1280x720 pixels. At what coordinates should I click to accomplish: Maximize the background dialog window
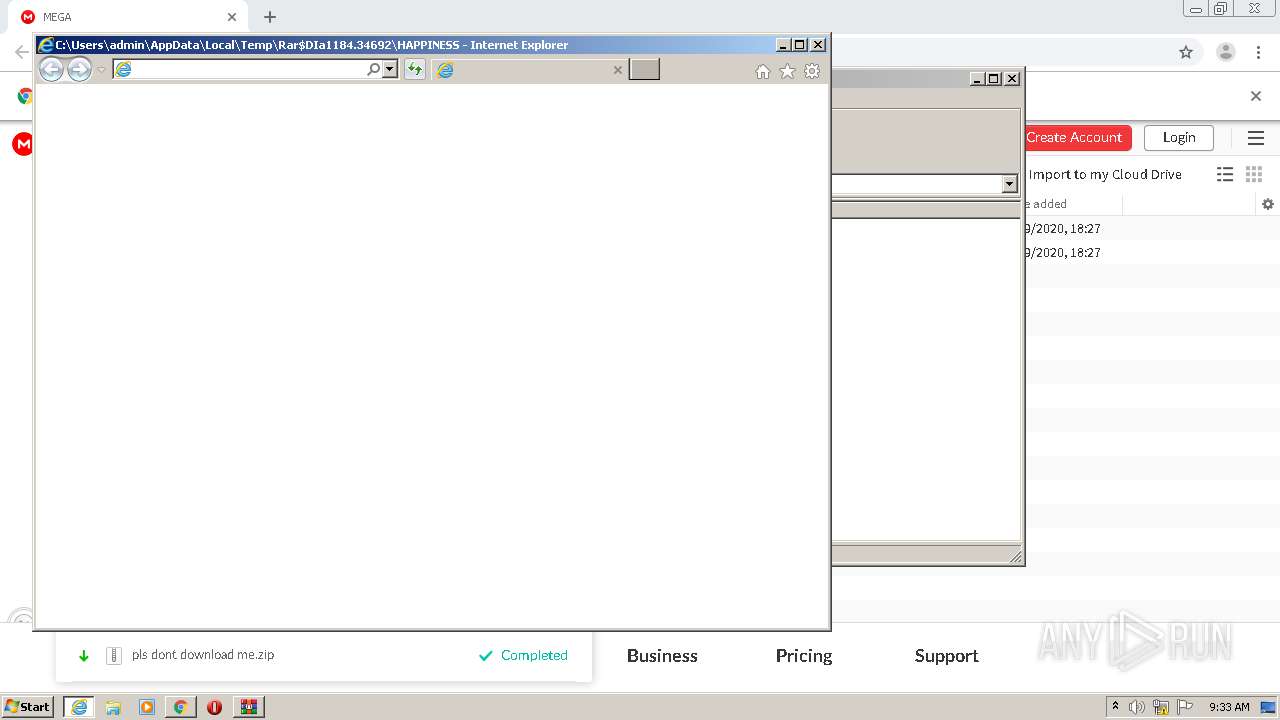coord(994,78)
